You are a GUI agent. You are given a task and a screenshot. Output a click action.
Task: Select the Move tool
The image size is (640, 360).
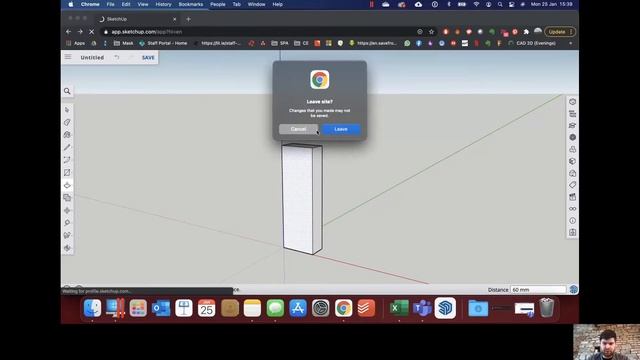(67, 211)
